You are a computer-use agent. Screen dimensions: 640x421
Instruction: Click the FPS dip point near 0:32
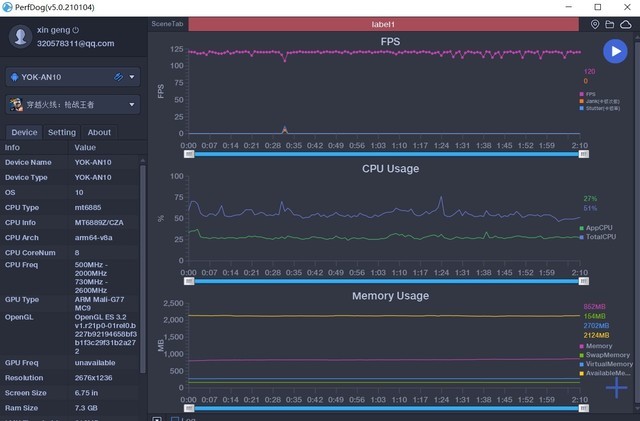pos(285,61)
